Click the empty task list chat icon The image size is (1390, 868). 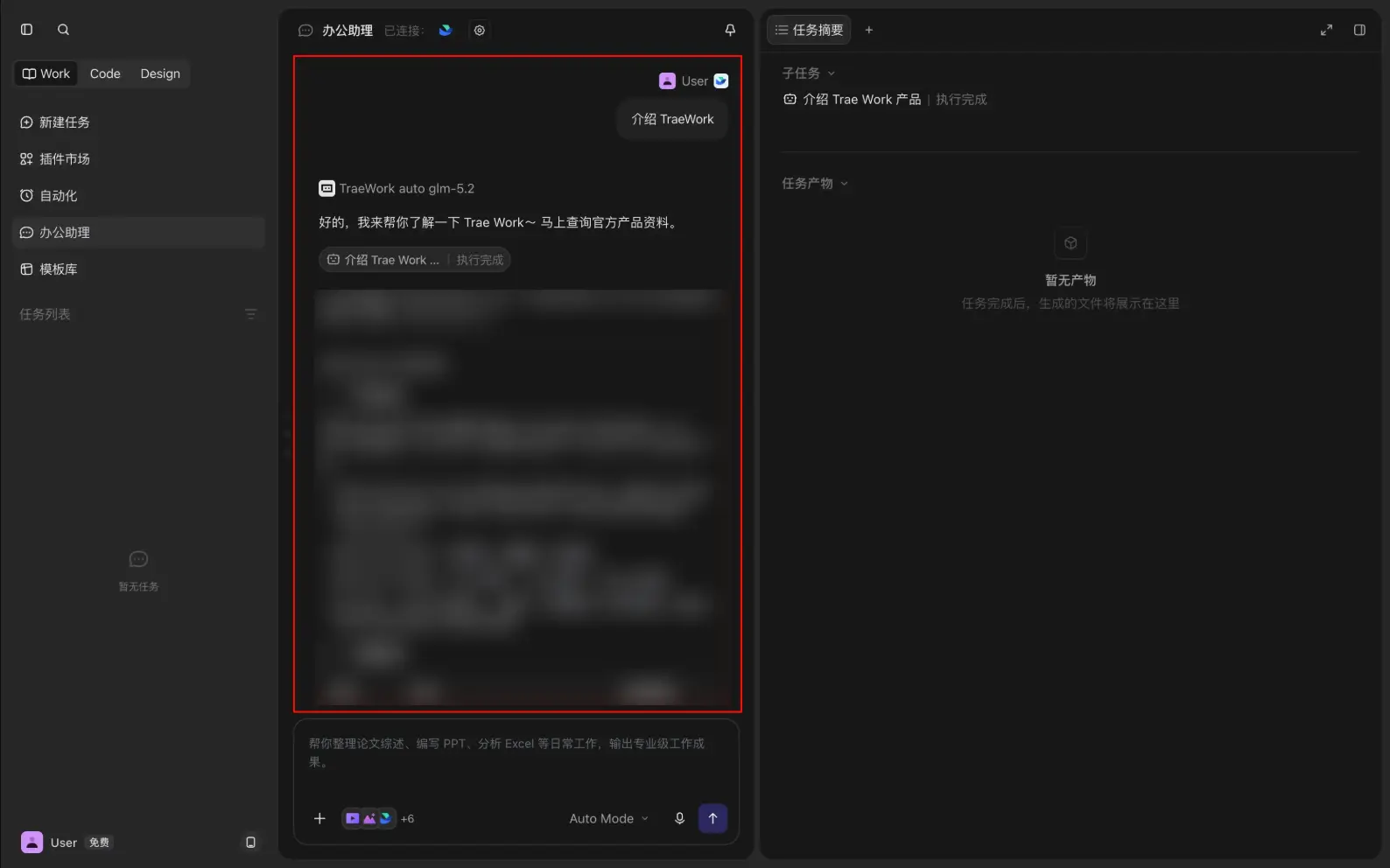click(x=138, y=559)
